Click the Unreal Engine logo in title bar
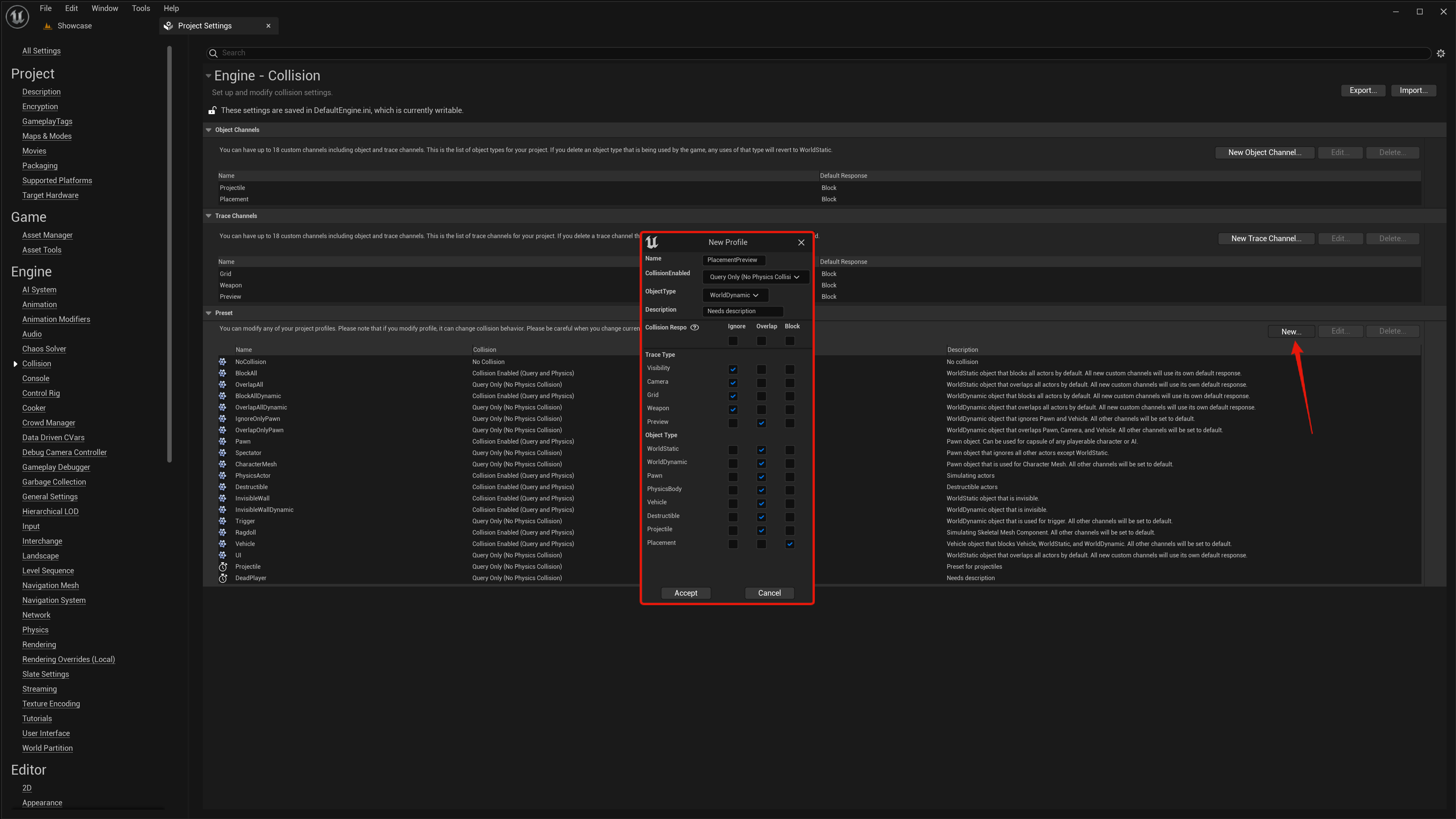1456x819 pixels. (x=17, y=16)
